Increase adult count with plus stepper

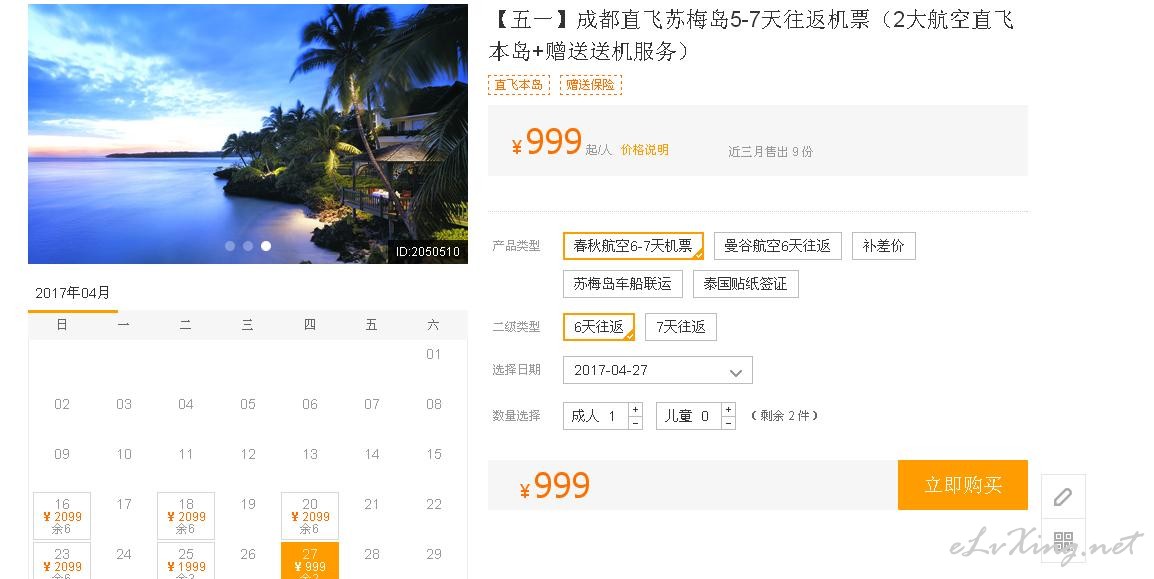point(636,409)
